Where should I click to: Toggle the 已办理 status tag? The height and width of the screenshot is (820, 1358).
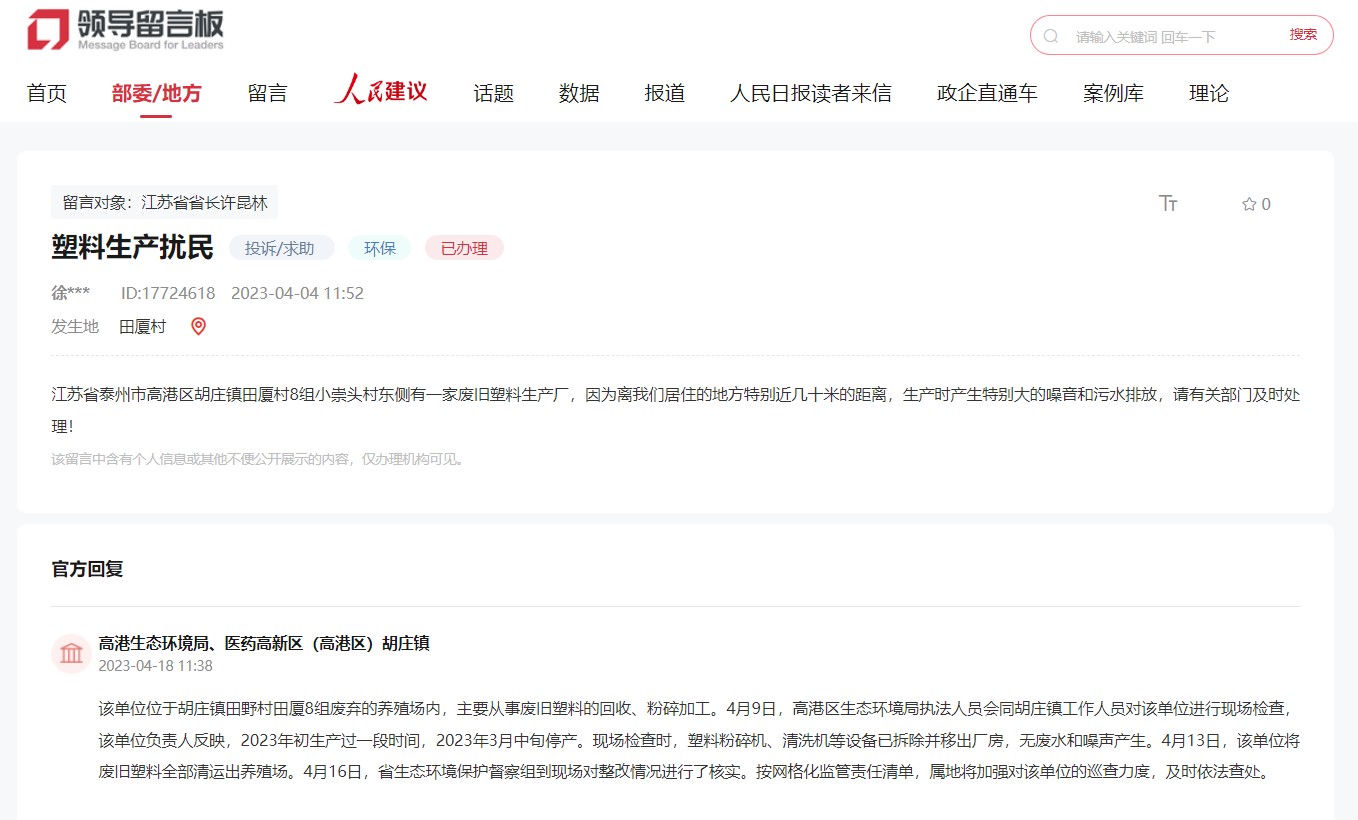[x=464, y=247]
